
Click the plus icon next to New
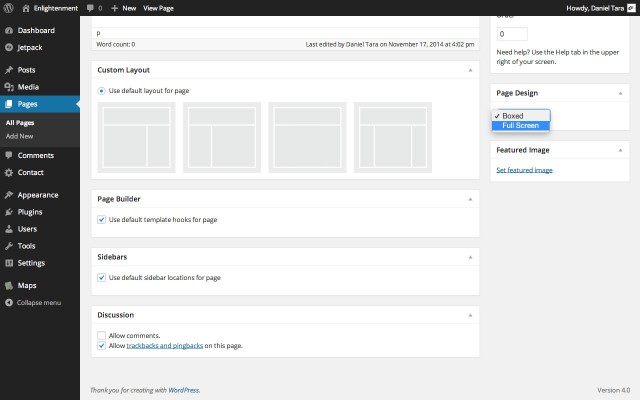coord(115,8)
